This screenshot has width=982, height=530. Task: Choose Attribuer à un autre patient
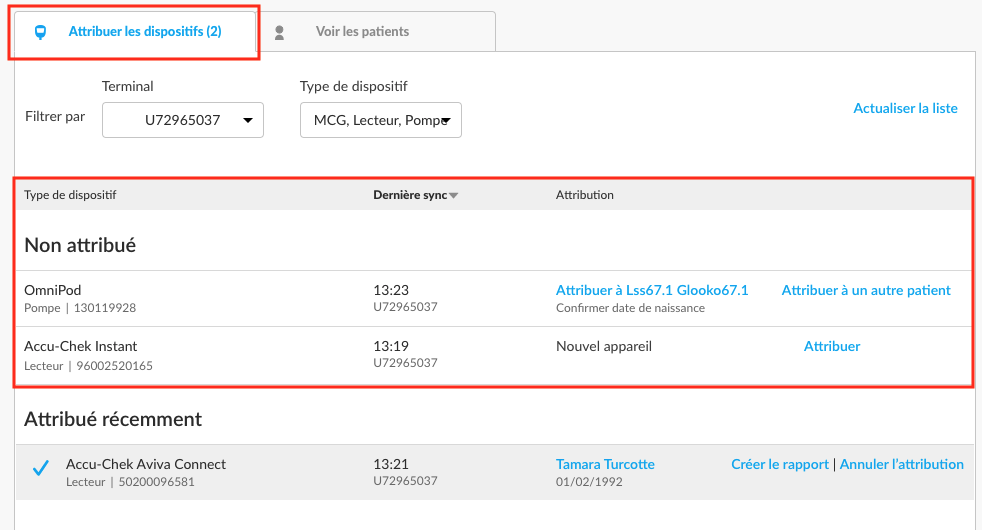pyautogui.click(x=866, y=290)
